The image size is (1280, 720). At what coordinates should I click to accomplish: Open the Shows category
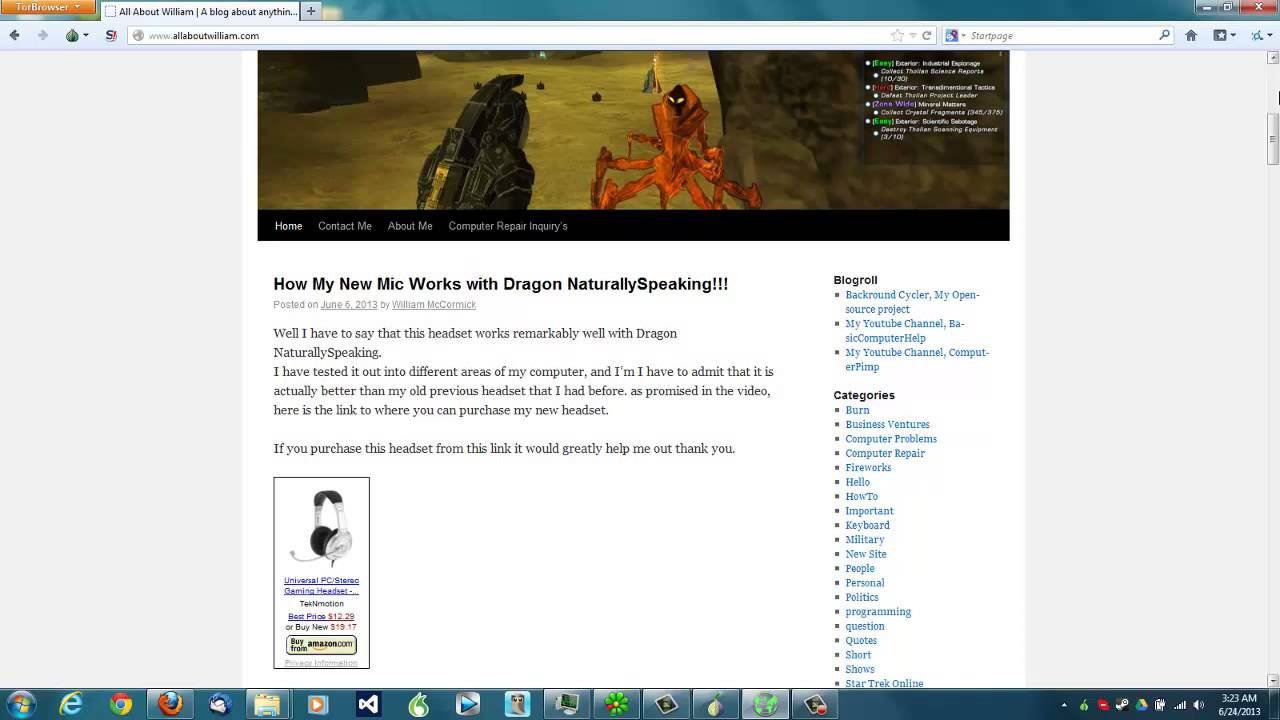tap(860, 669)
